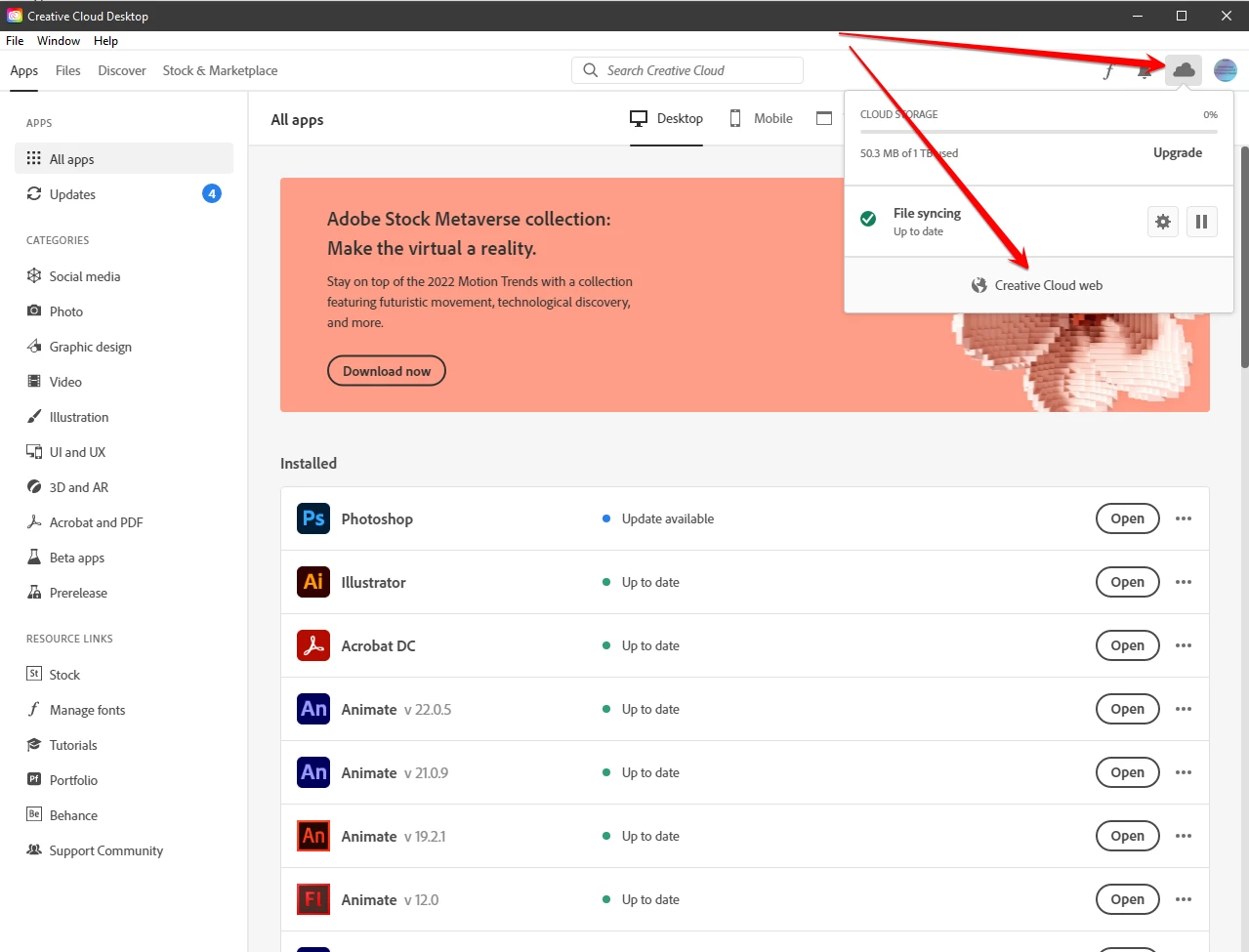
Task: Open more options for Animate v 19.2.1
Action: [1184, 836]
